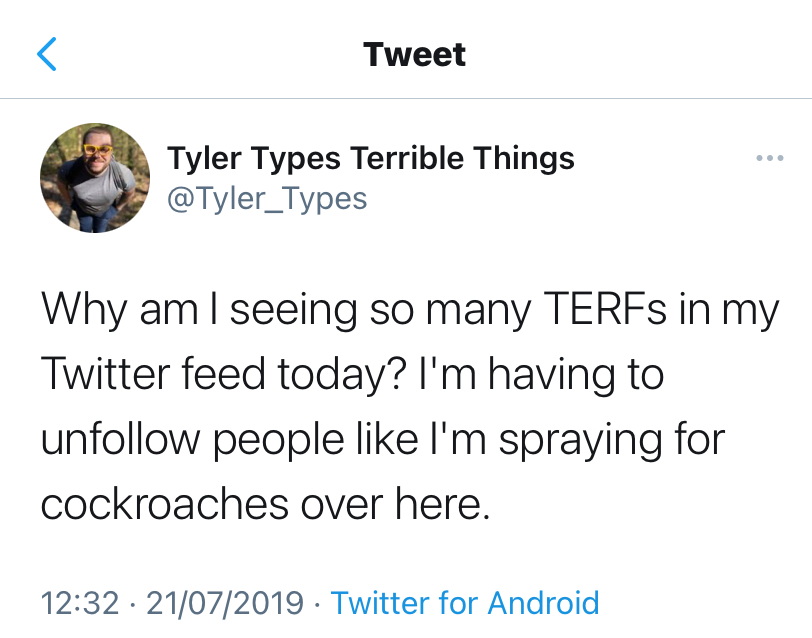812x638 pixels.
Task: Click the 21/07/2019 date
Action: coord(225,603)
